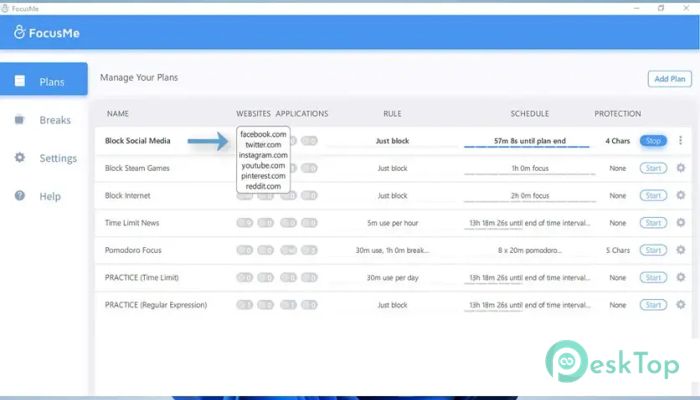Click the '2h 0m focus' schedule bar
Image resolution: width=700 pixels, height=400 pixels.
click(529, 201)
